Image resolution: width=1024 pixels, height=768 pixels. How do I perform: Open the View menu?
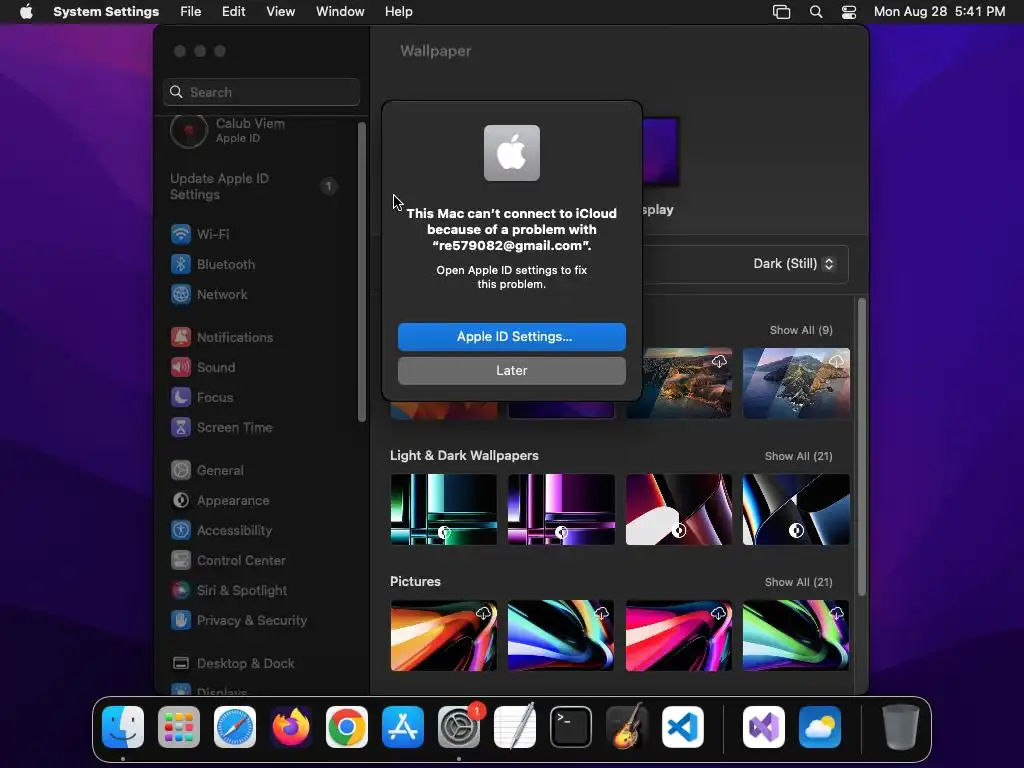click(x=281, y=12)
